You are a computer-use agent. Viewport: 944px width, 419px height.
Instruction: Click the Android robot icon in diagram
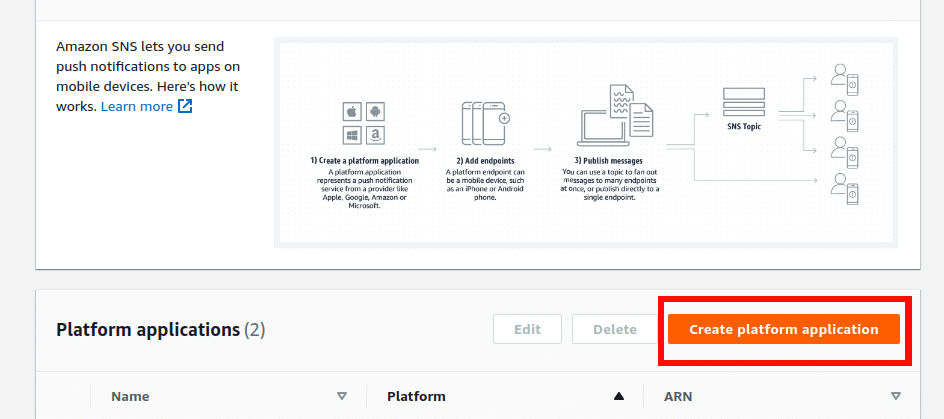click(x=375, y=111)
